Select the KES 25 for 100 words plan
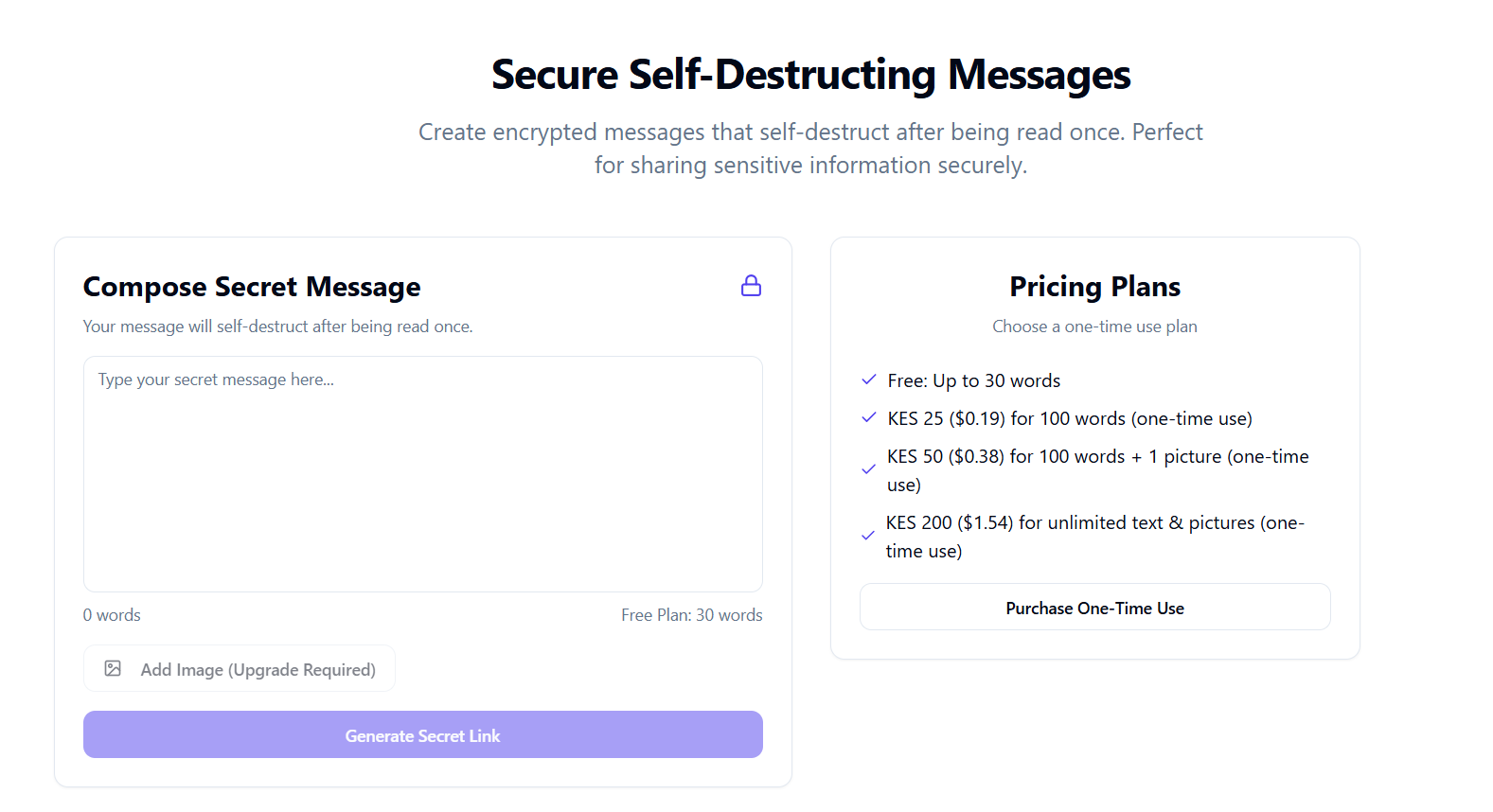This screenshot has height=812, width=1493. coord(1070,418)
